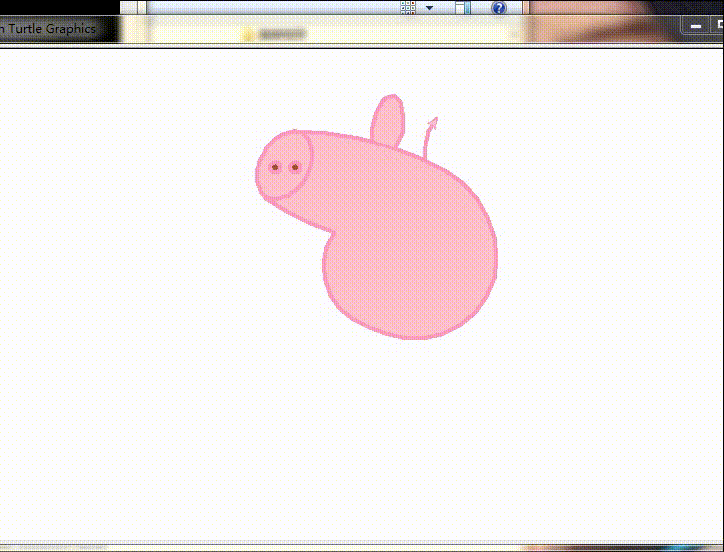
Task: Click the pig's pink ear
Action: point(388,121)
